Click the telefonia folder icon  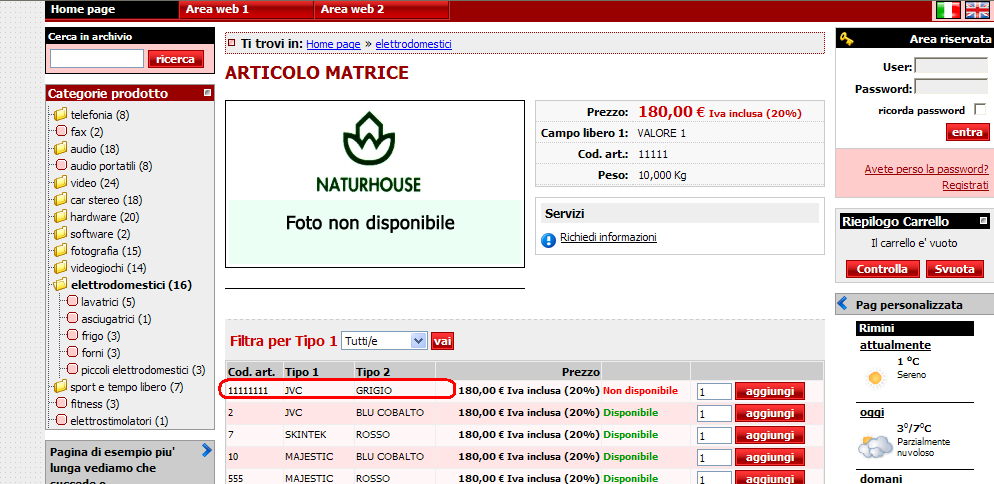[x=60, y=115]
